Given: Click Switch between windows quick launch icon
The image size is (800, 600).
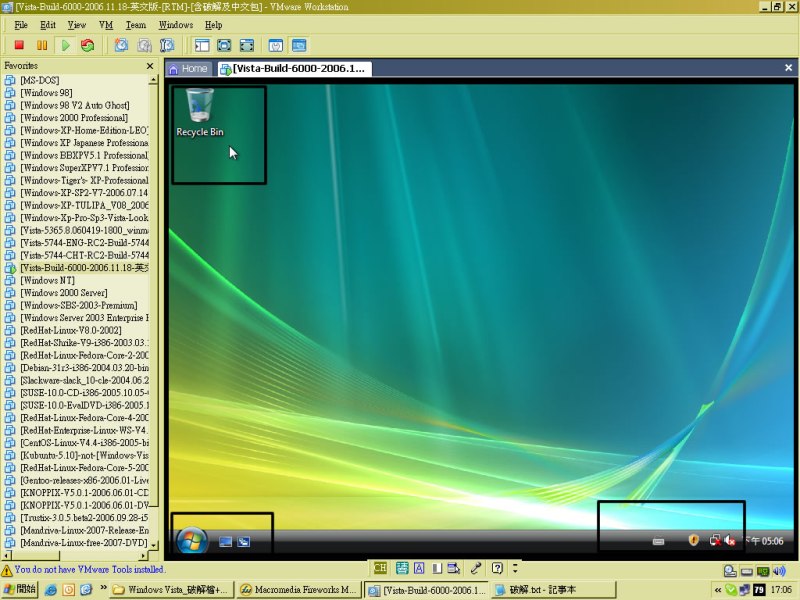Looking at the screenshot, I should point(243,542).
